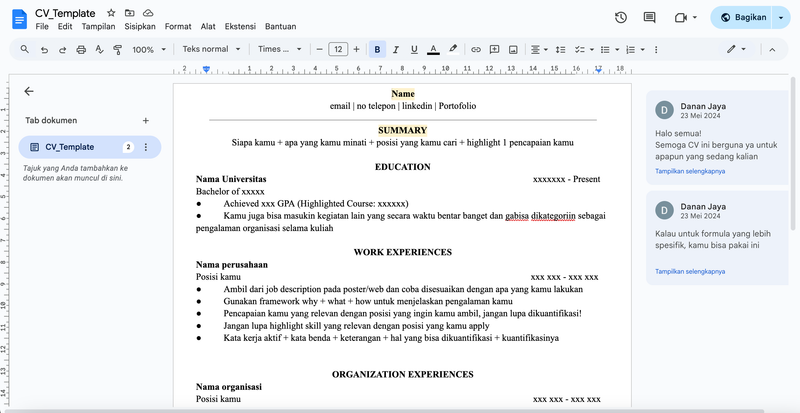Expand first comment via Tampilkan selengkapnya
Image resolution: width=800 pixels, height=413 pixels.
690,172
